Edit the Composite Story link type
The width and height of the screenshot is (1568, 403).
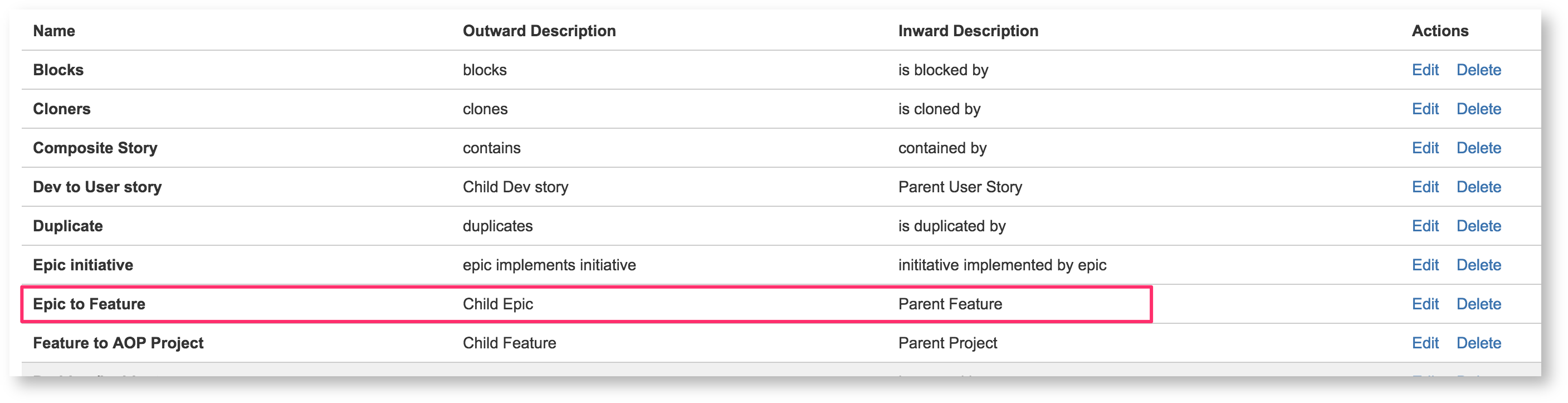pos(1424,148)
